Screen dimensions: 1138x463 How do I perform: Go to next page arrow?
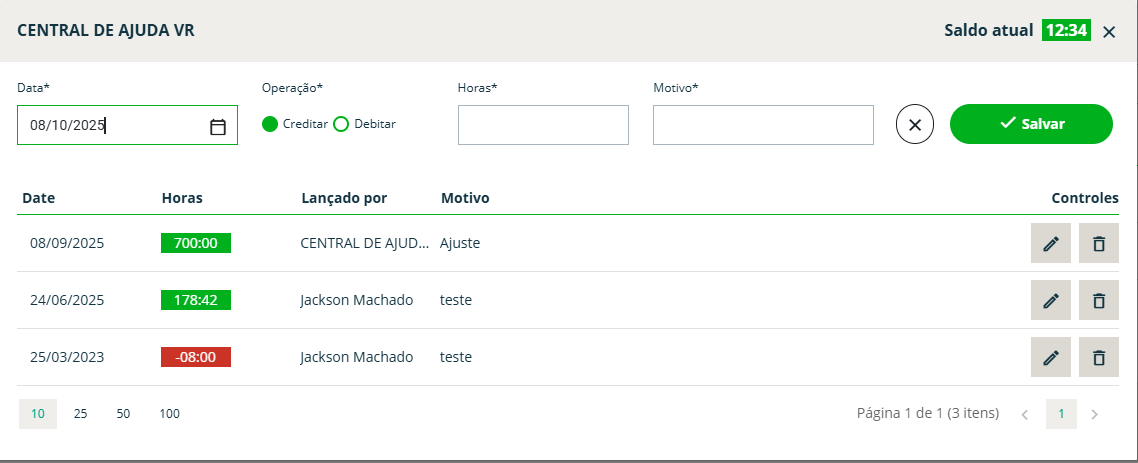pos(1095,414)
